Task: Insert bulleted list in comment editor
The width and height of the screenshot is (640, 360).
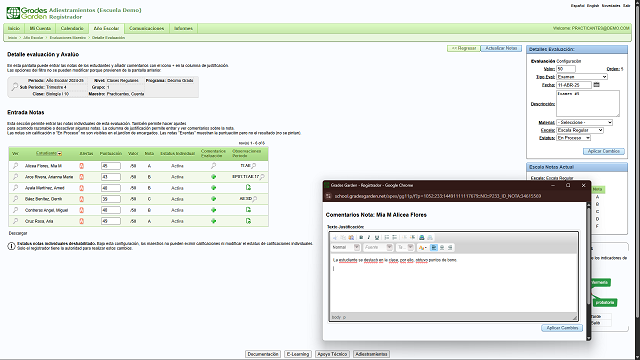Action: [x=394, y=237]
